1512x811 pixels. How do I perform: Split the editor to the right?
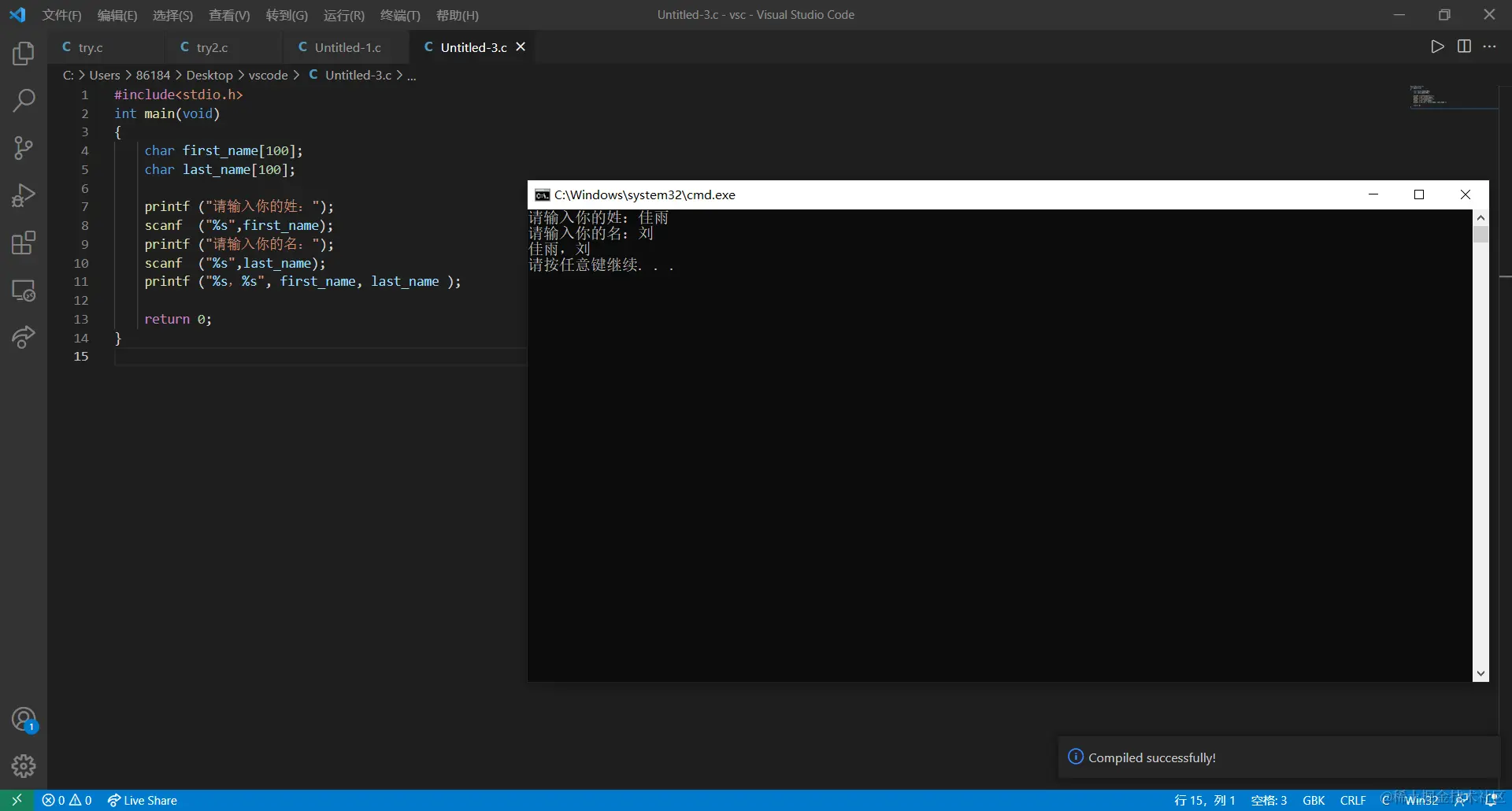click(x=1464, y=46)
